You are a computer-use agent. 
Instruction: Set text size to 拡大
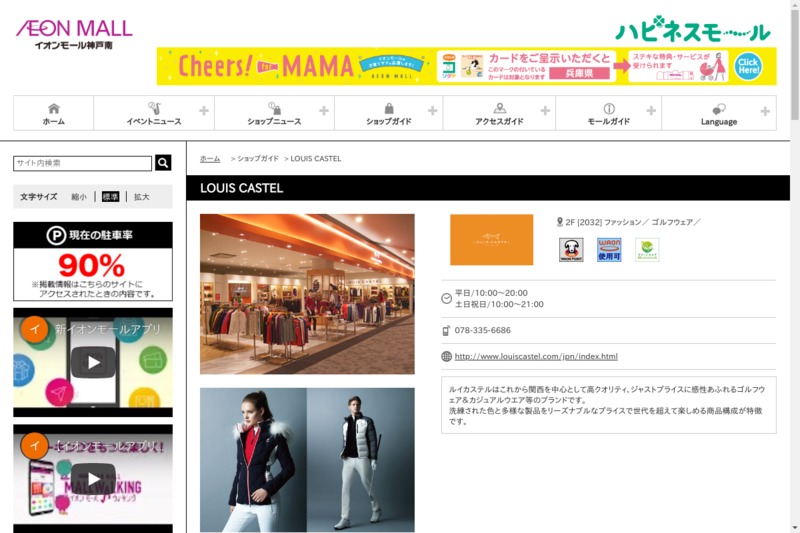click(141, 197)
